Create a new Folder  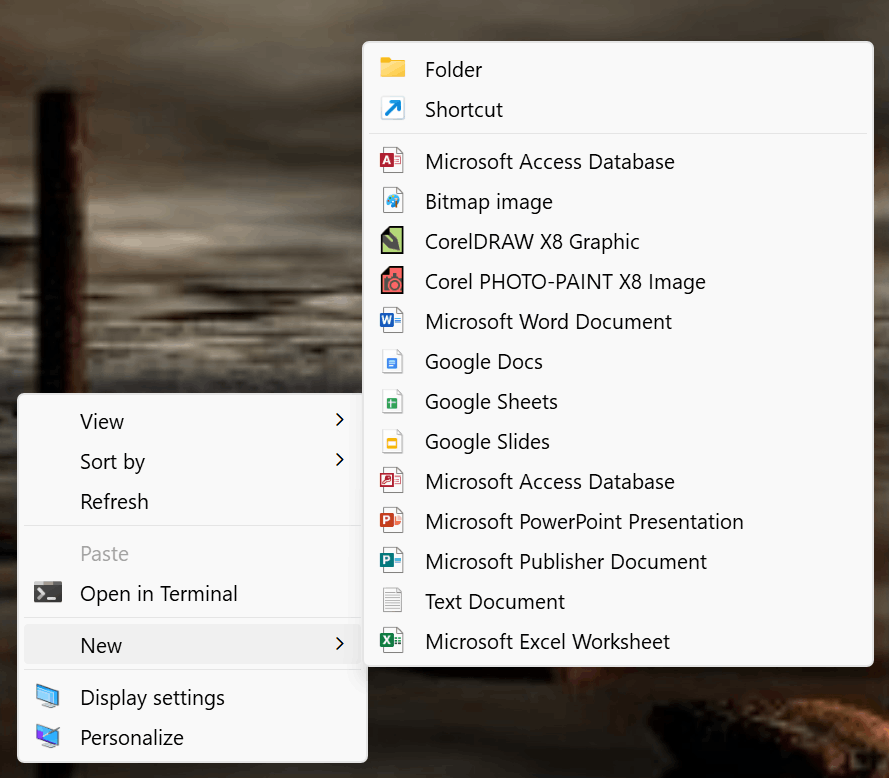618,69
